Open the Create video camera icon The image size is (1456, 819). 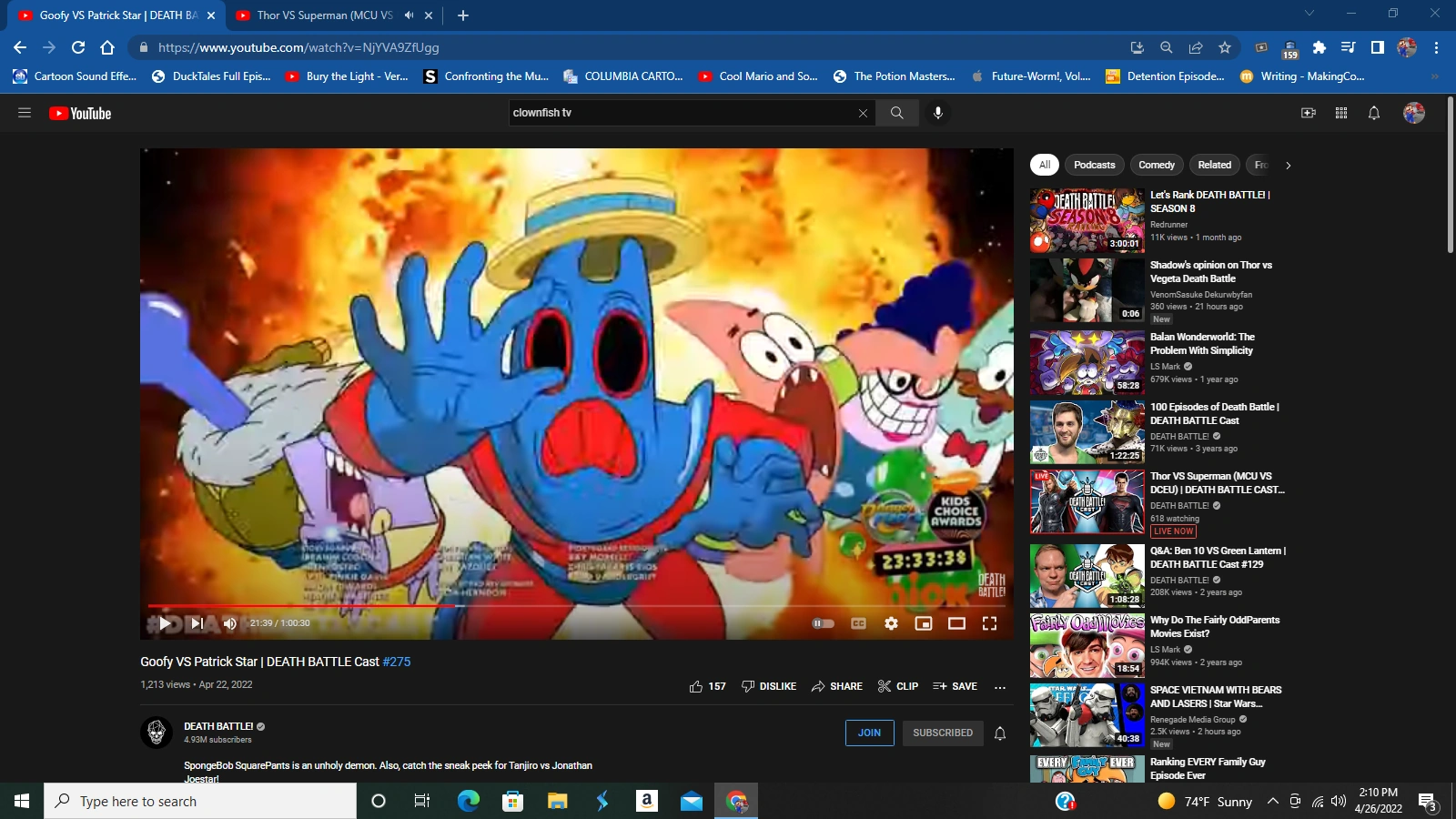tap(1308, 113)
